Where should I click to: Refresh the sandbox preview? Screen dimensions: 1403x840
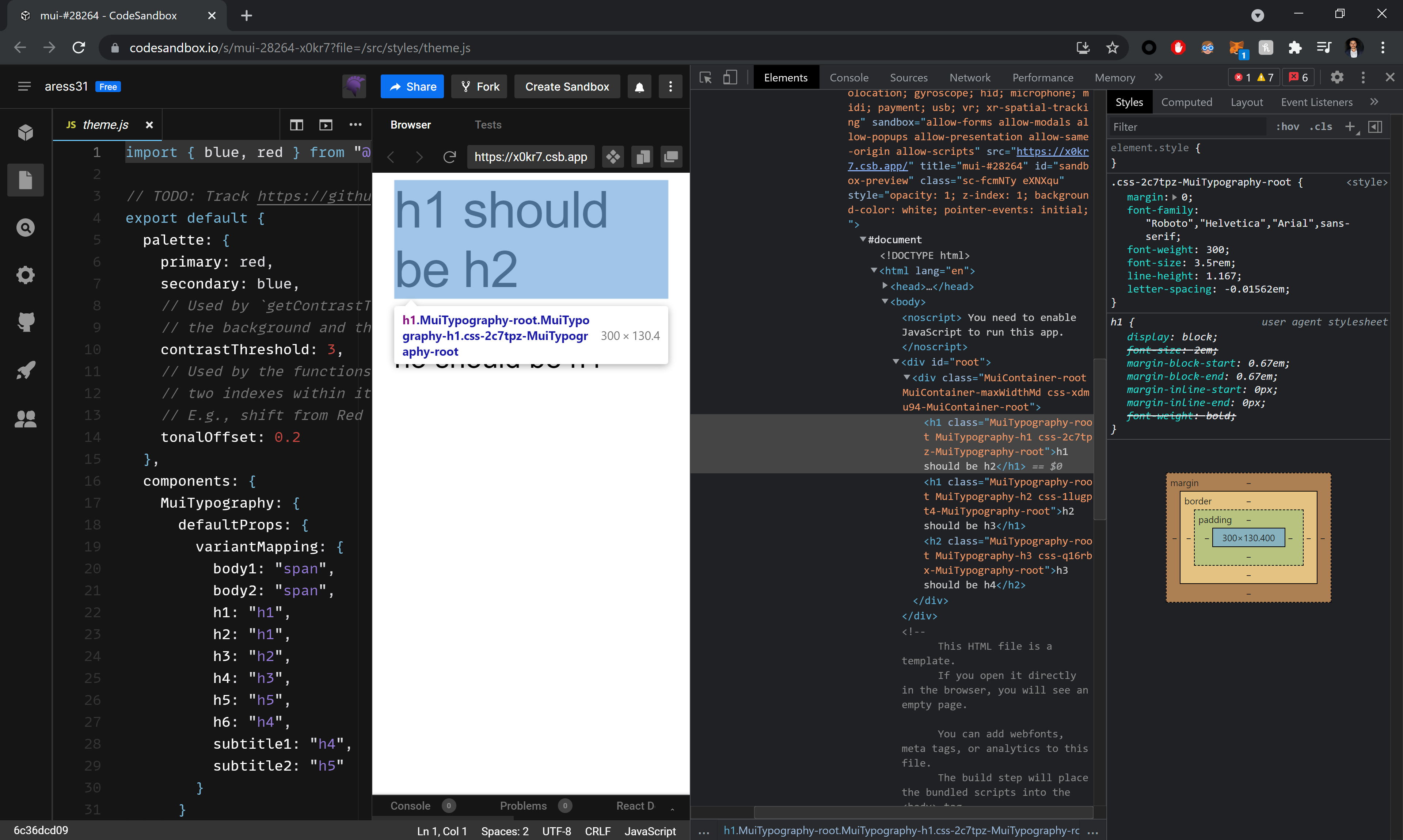(449, 157)
